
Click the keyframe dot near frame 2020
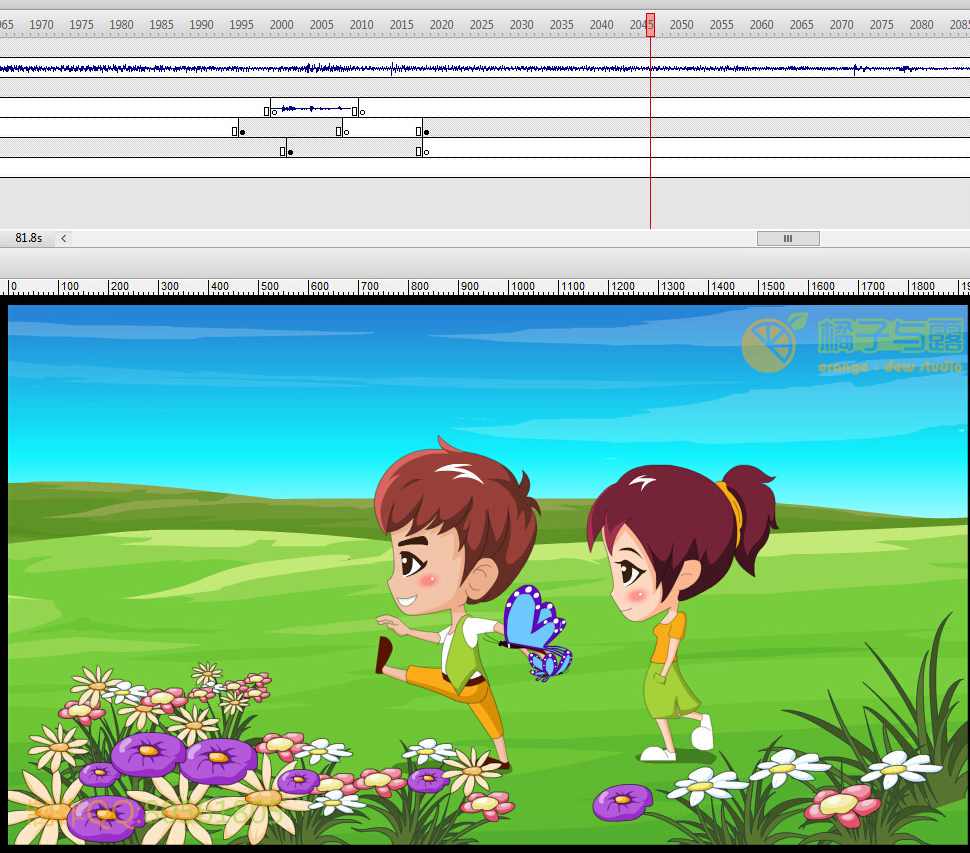click(x=426, y=131)
